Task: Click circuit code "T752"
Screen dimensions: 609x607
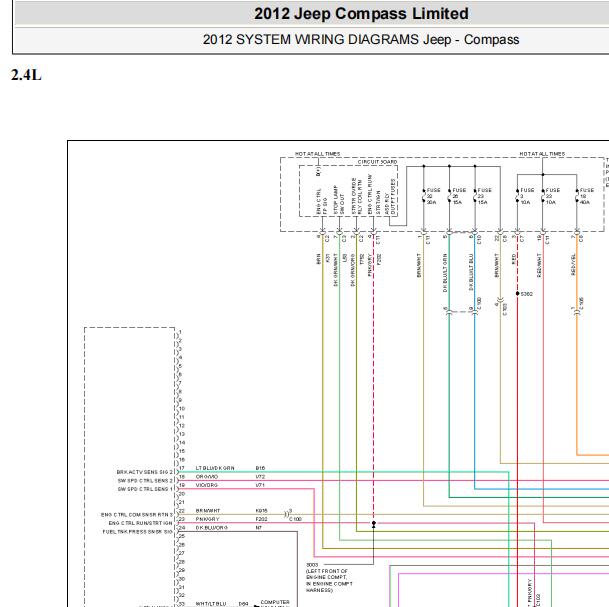Action: coord(362,259)
